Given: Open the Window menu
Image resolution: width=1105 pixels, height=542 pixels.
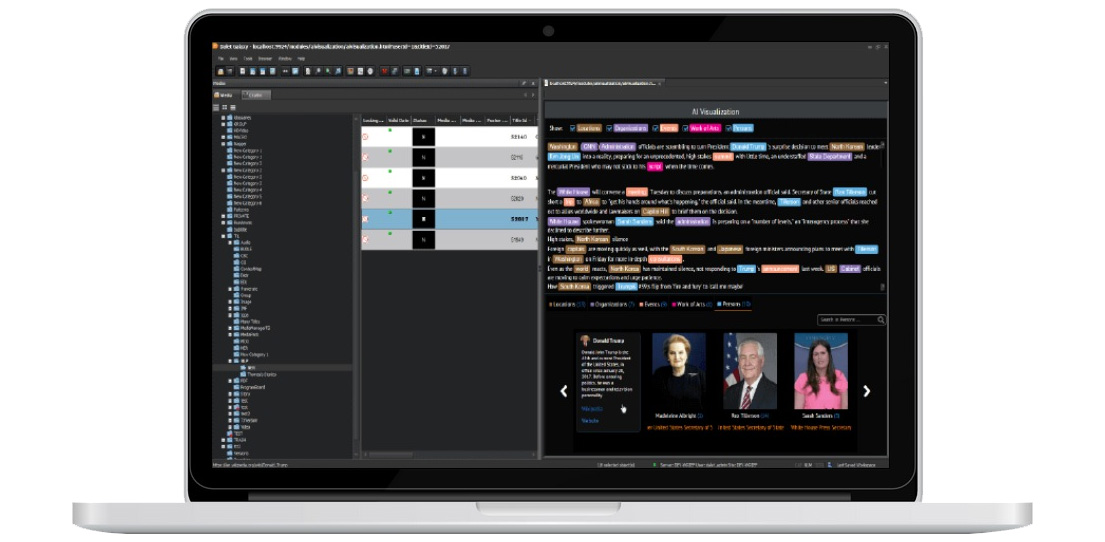Looking at the screenshot, I should 285,58.
